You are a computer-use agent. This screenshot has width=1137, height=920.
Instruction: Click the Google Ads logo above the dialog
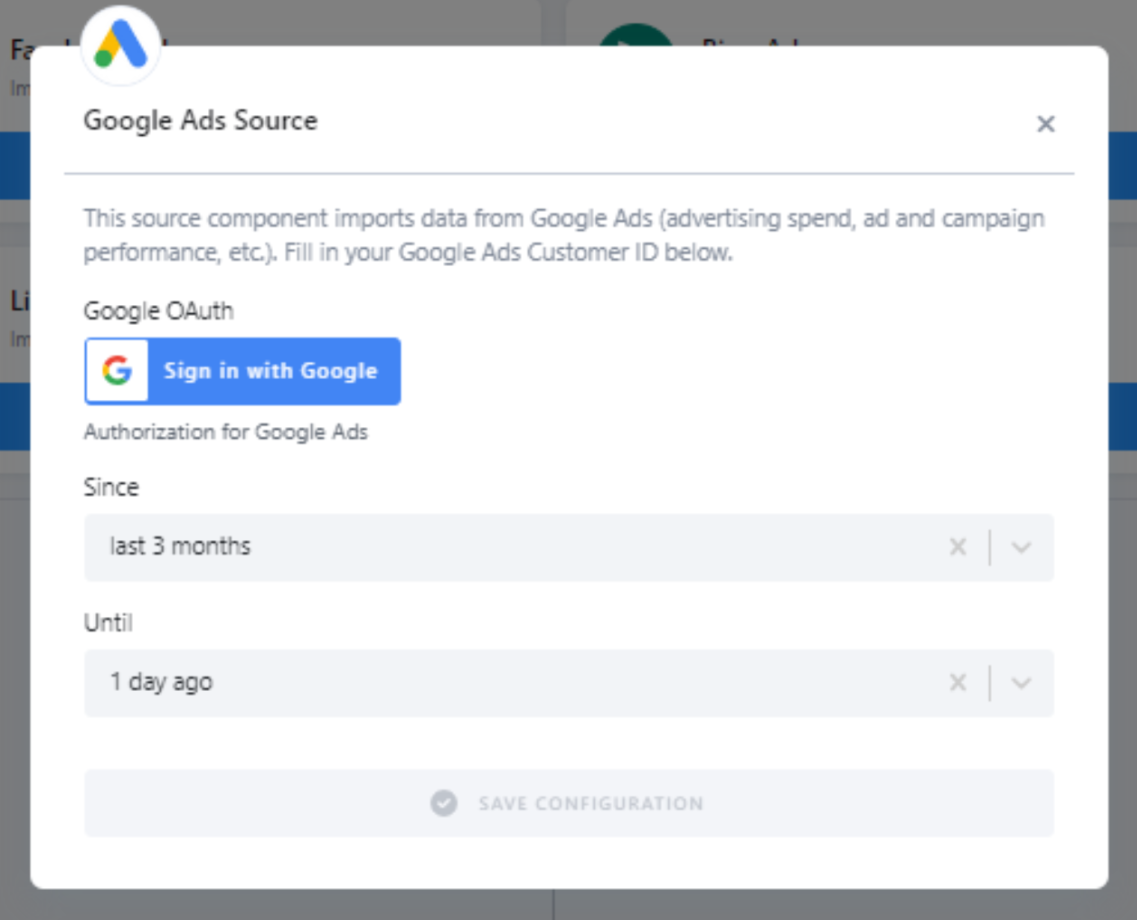tap(119, 45)
